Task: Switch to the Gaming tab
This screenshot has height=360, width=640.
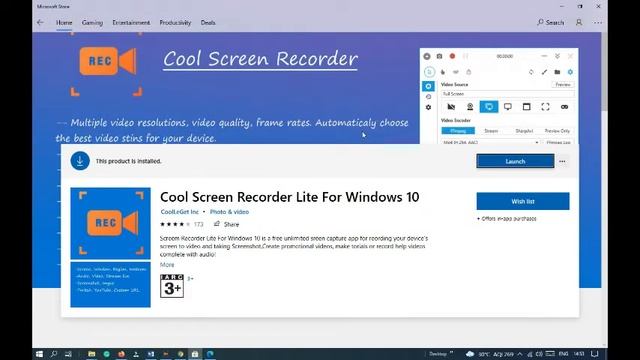Action: (92, 22)
